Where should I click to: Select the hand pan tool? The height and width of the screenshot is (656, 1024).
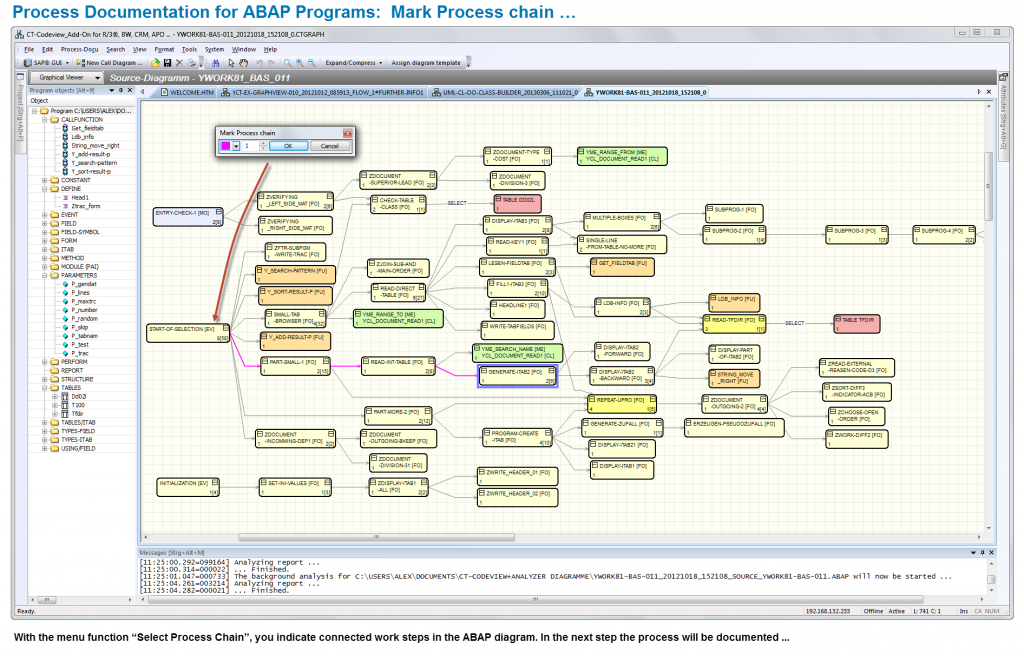click(242, 62)
